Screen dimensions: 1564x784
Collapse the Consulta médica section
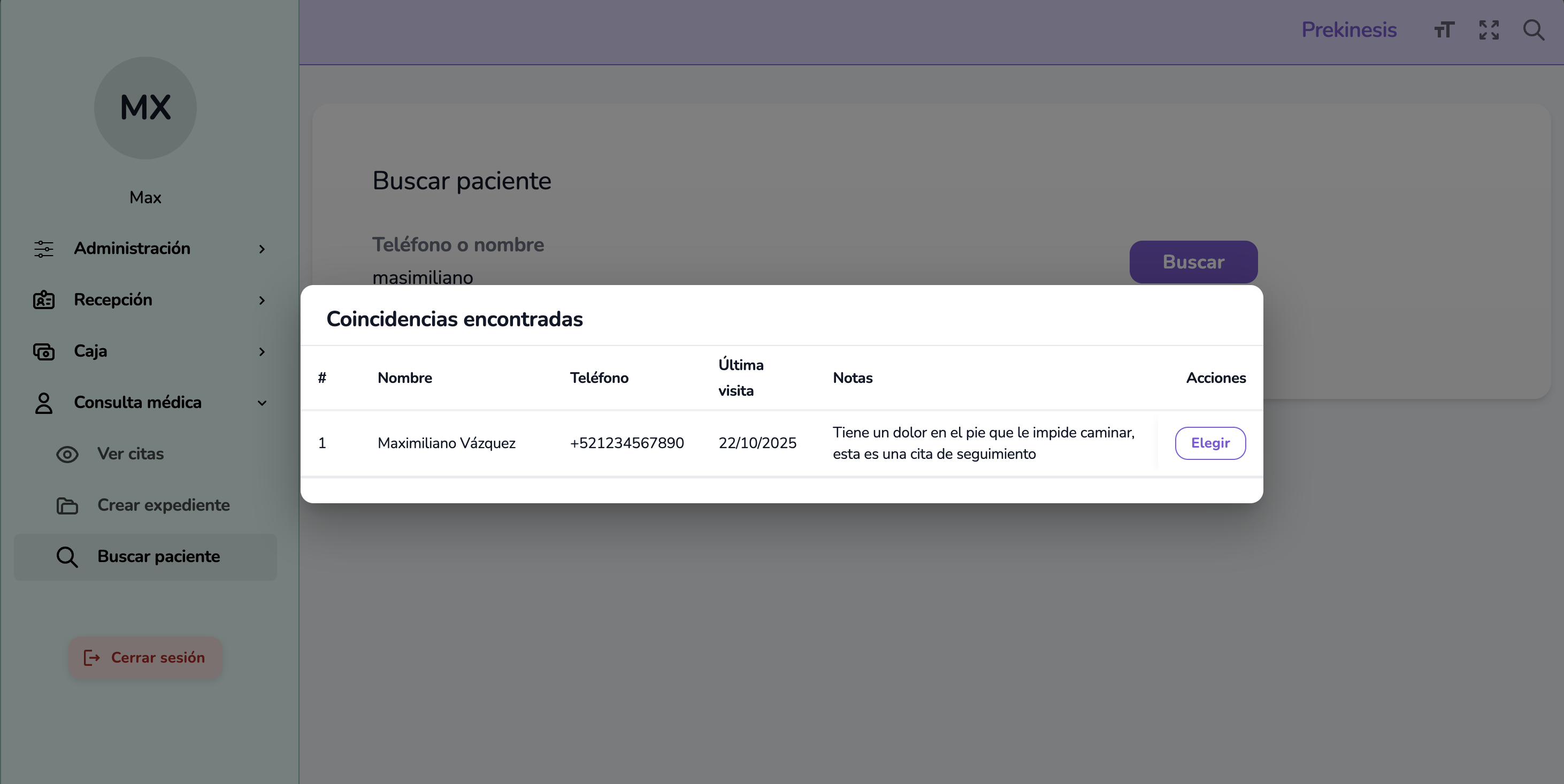262,403
